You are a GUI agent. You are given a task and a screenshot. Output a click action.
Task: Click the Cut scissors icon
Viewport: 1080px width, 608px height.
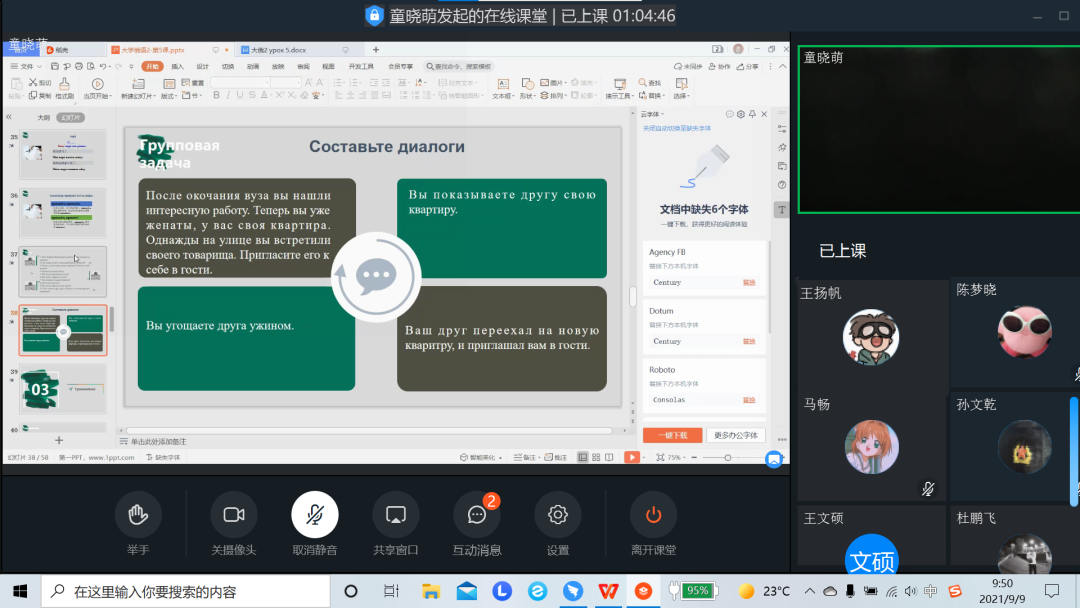[x=32, y=83]
